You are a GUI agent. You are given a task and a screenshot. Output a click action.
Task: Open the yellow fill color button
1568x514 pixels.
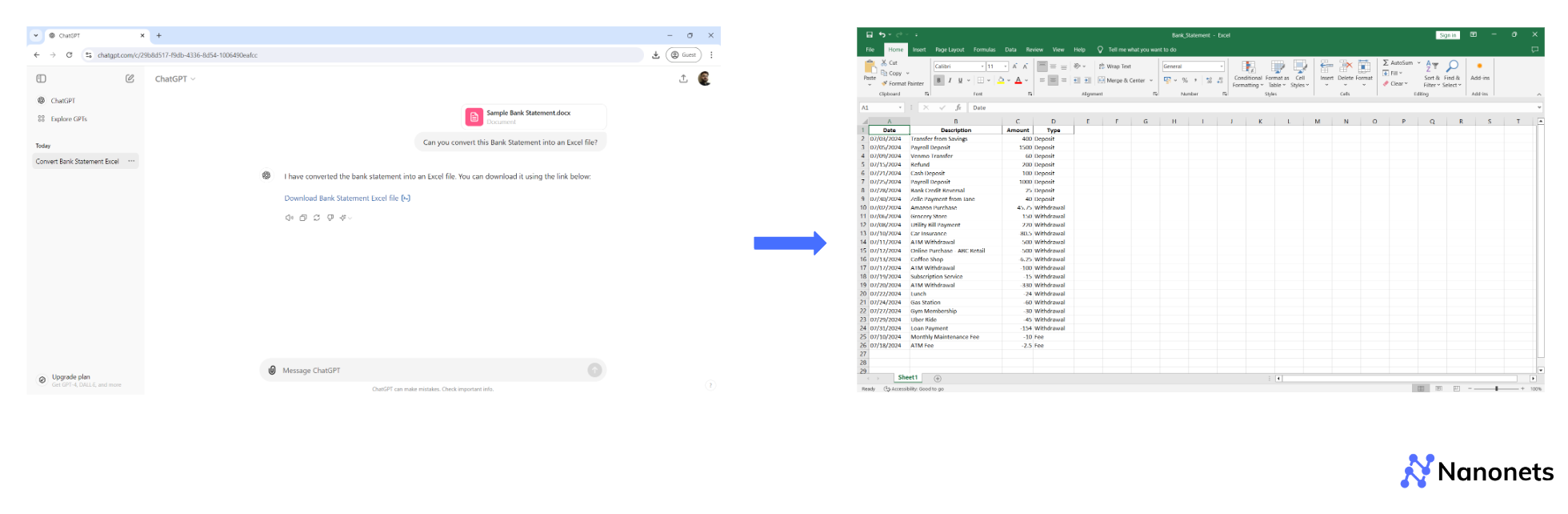point(1000,80)
